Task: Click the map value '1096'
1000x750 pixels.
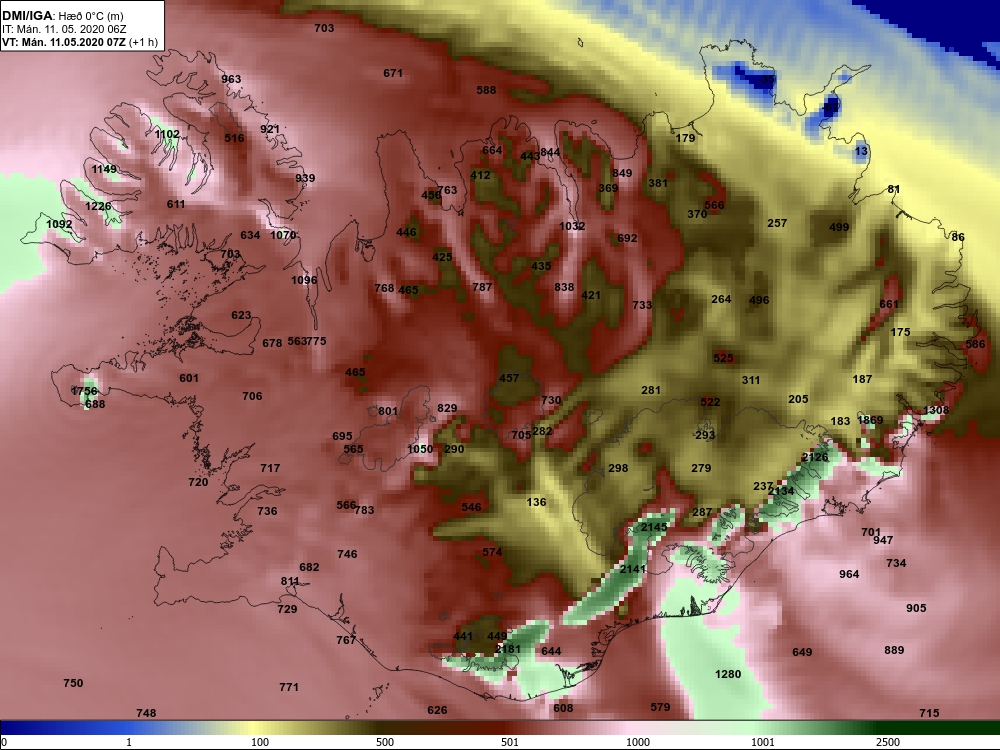Action: [304, 280]
